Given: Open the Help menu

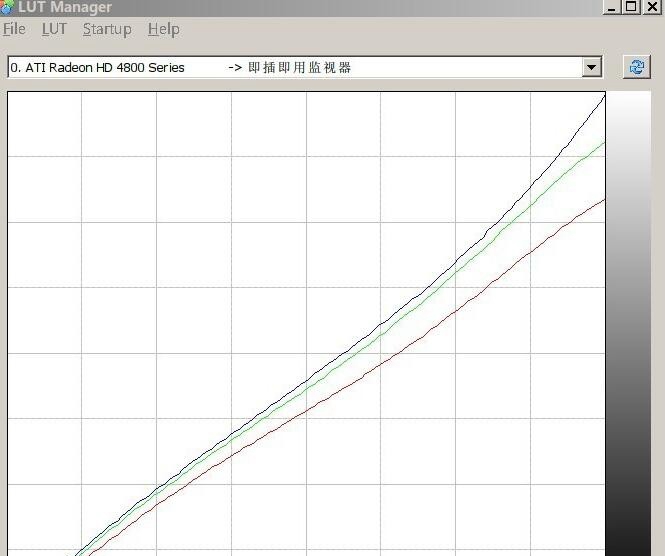Looking at the screenshot, I should [x=164, y=30].
